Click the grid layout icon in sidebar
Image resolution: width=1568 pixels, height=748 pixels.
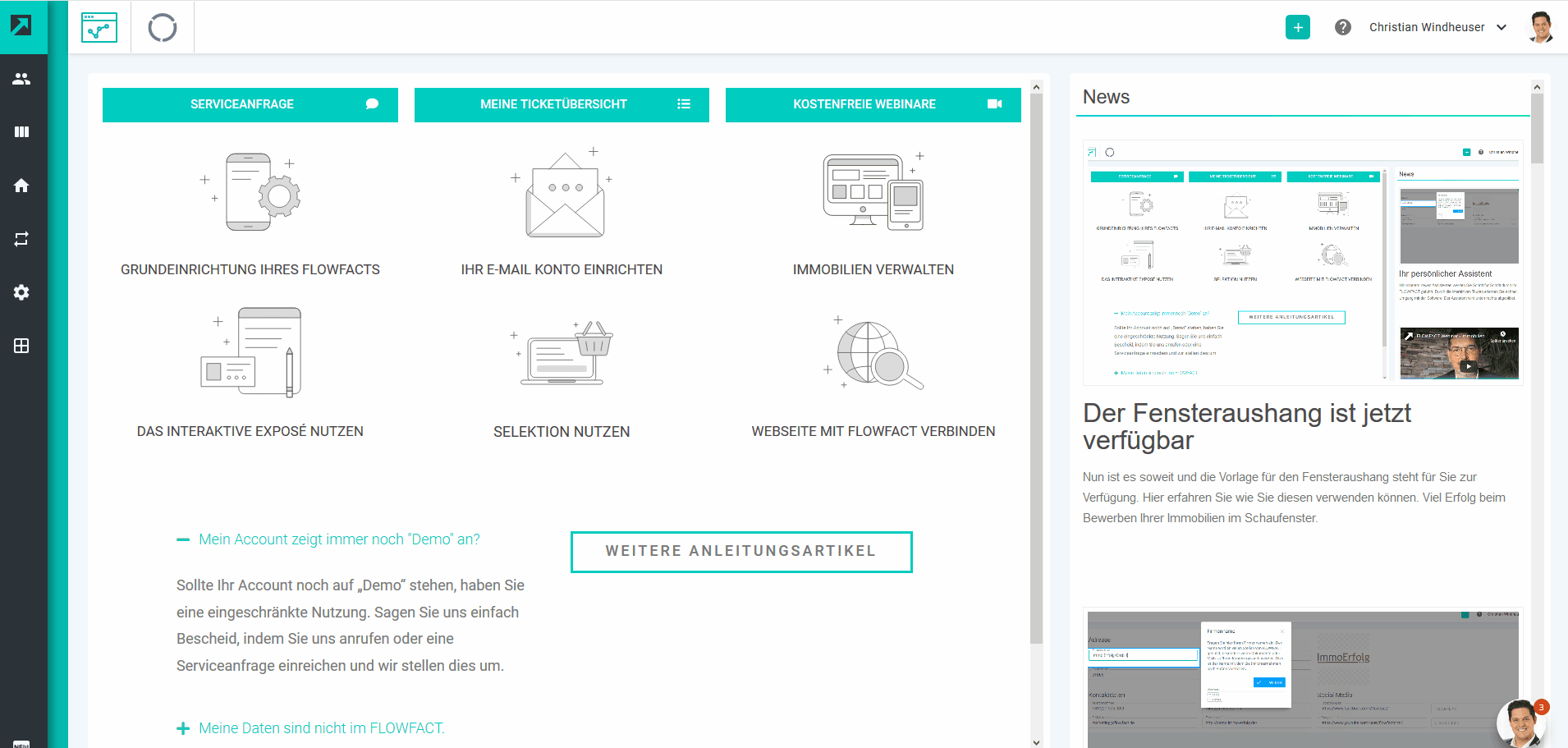21,346
